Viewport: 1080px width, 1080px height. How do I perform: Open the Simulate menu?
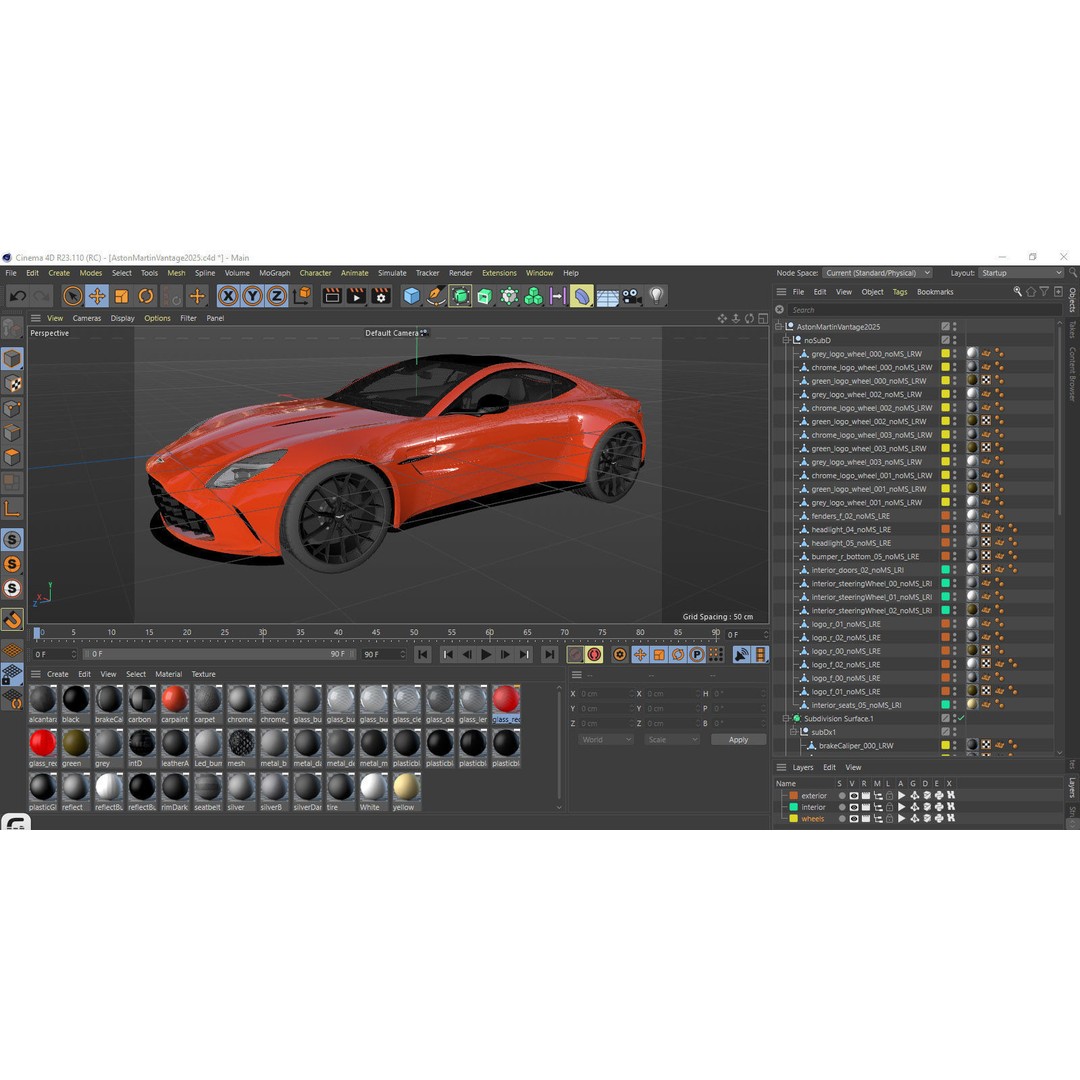click(392, 273)
